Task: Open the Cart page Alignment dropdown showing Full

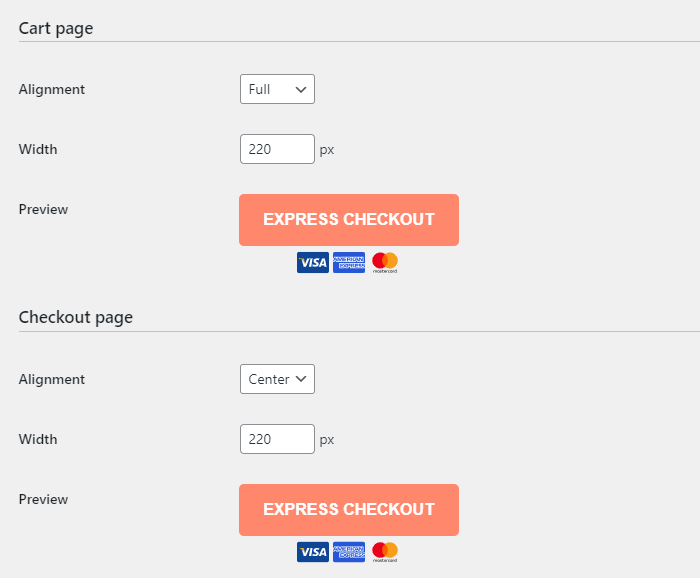Action: pos(277,89)
